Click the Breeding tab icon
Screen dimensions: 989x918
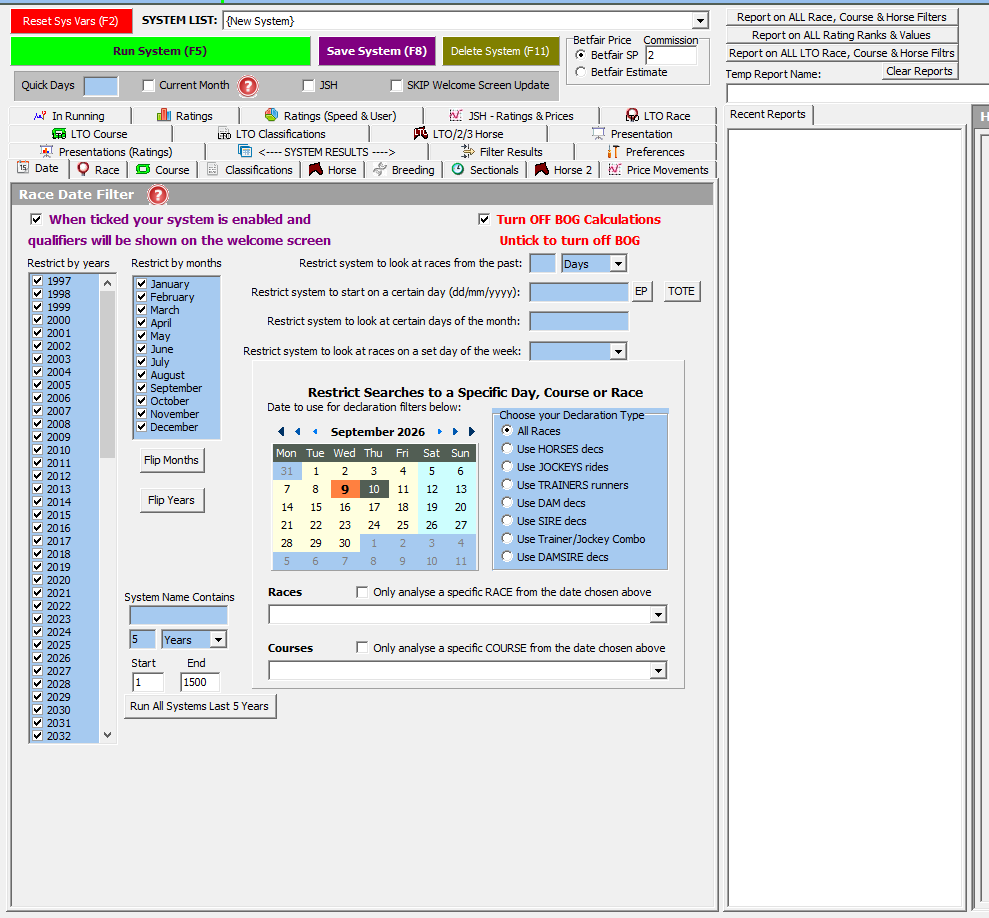coord(380,169)
